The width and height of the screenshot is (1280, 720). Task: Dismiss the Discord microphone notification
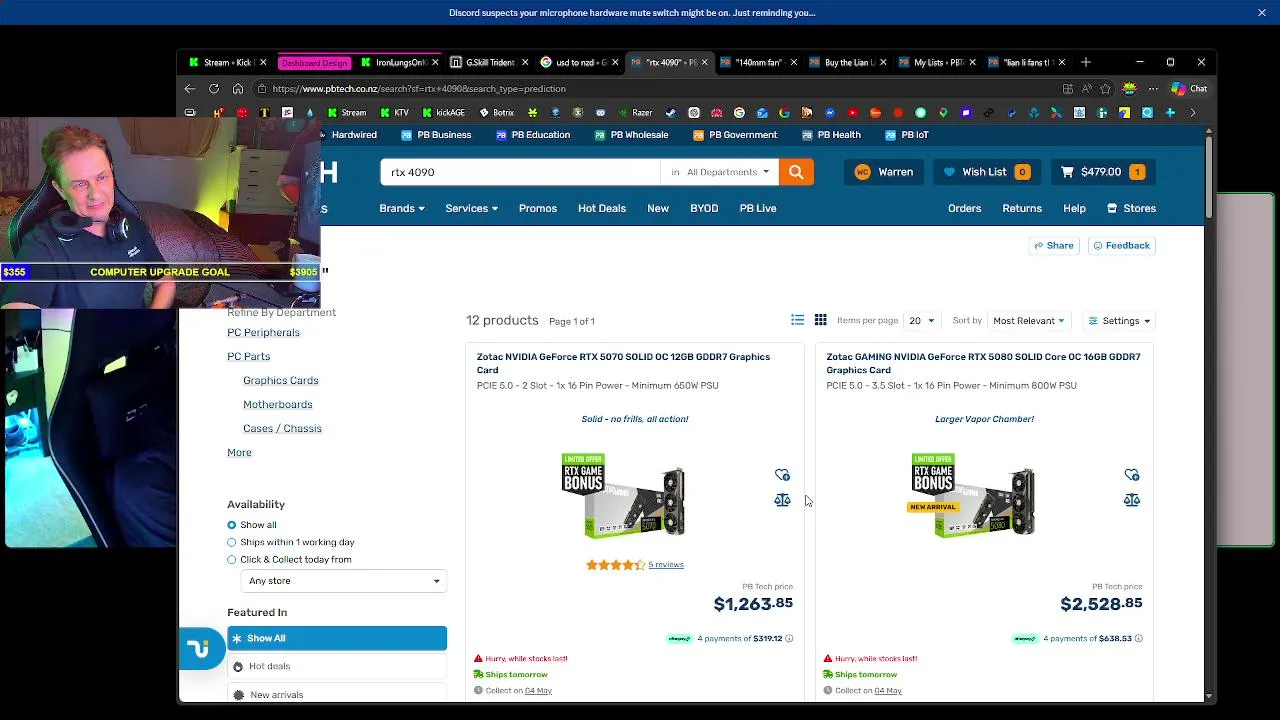coord(1262,13)
